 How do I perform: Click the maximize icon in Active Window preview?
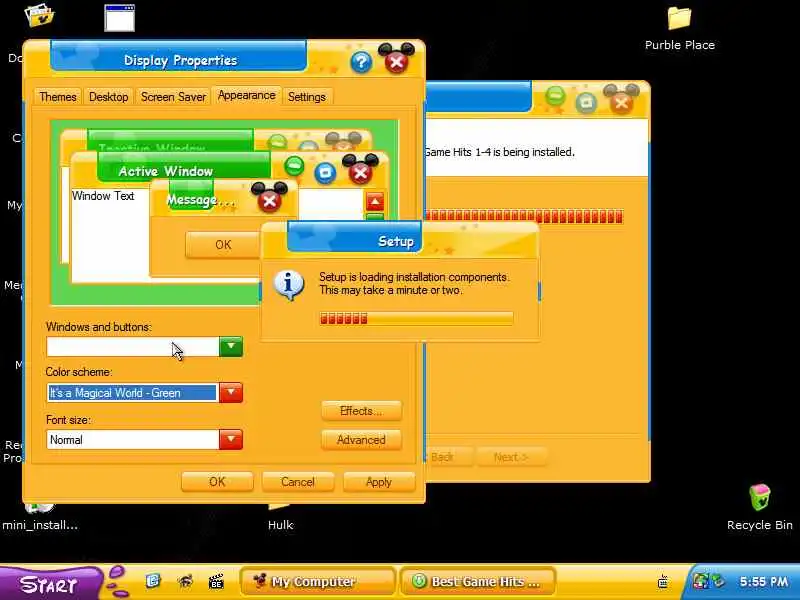tap(326, 172)
